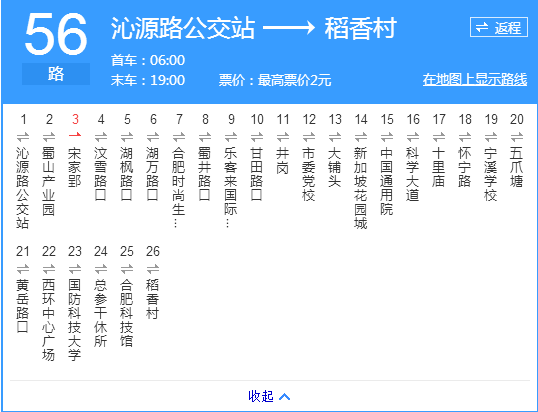Select stop 十里庙

pyautogui.click(x=439, y=167)
